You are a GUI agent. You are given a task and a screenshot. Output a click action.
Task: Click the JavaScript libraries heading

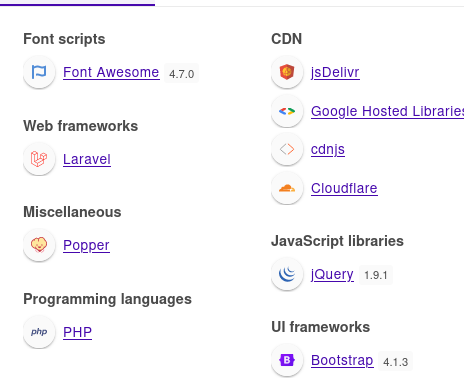[x=337, y=241]
